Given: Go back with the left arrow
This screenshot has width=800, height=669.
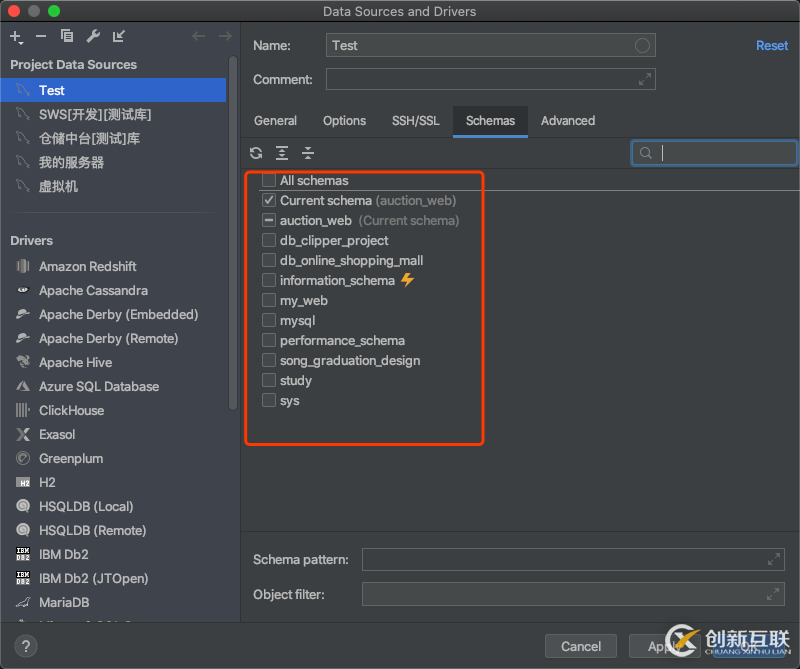Looking at the screenshot, I should 198,36.
